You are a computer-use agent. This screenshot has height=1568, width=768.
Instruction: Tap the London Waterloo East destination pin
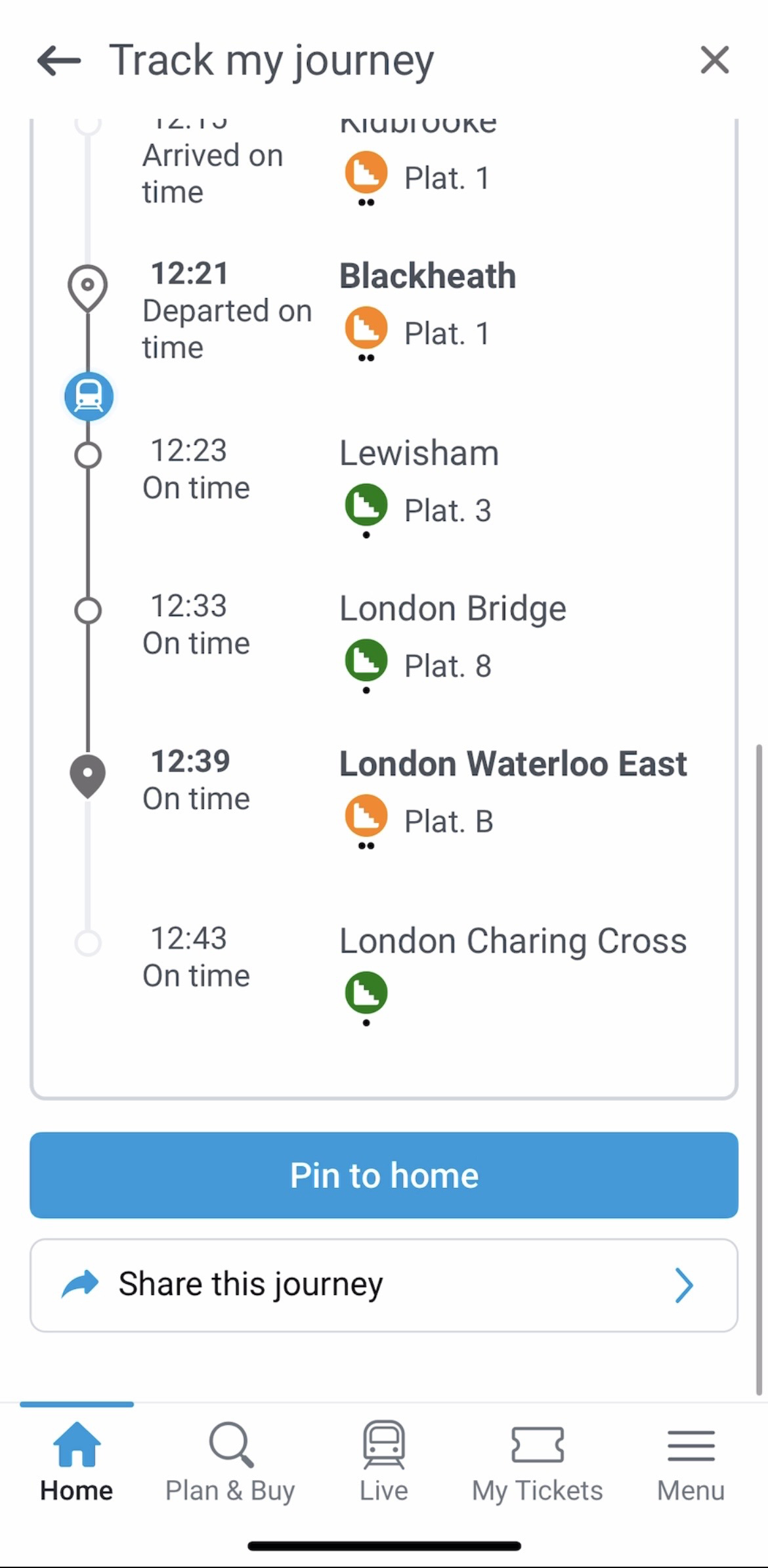pyautogui.click(x=88, y=775)
